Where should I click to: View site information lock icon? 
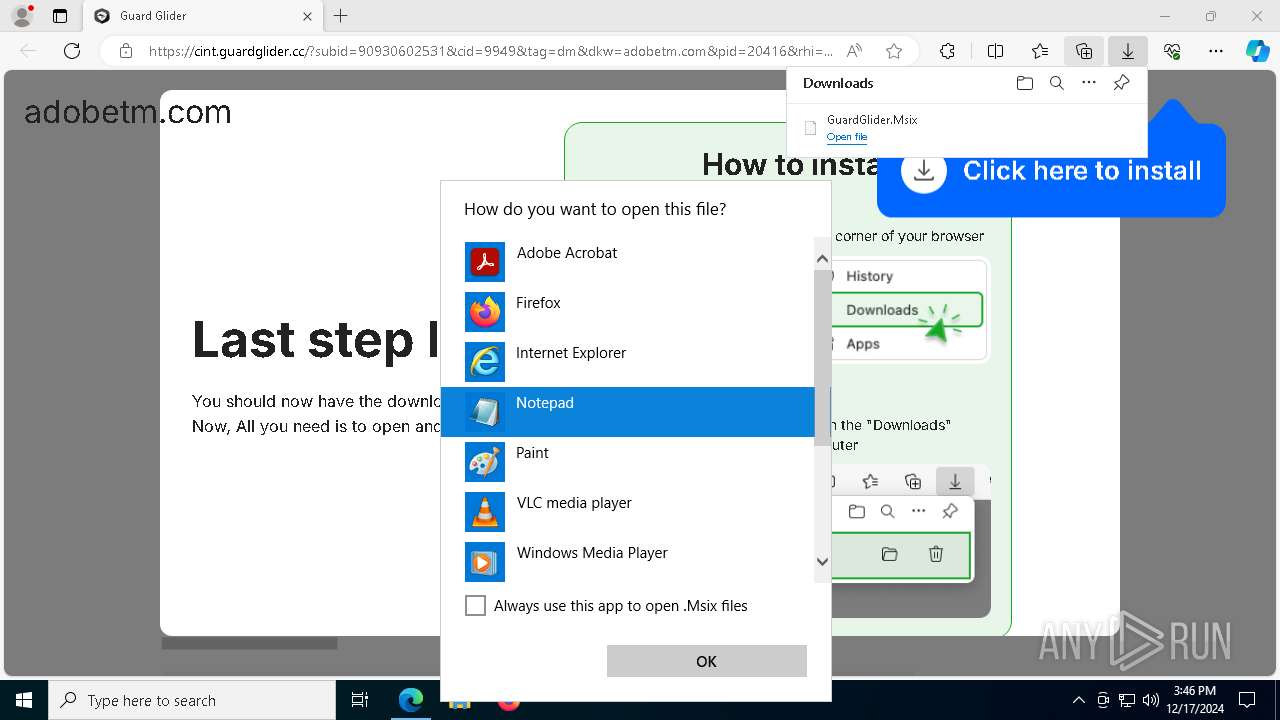tap(125, 51)
